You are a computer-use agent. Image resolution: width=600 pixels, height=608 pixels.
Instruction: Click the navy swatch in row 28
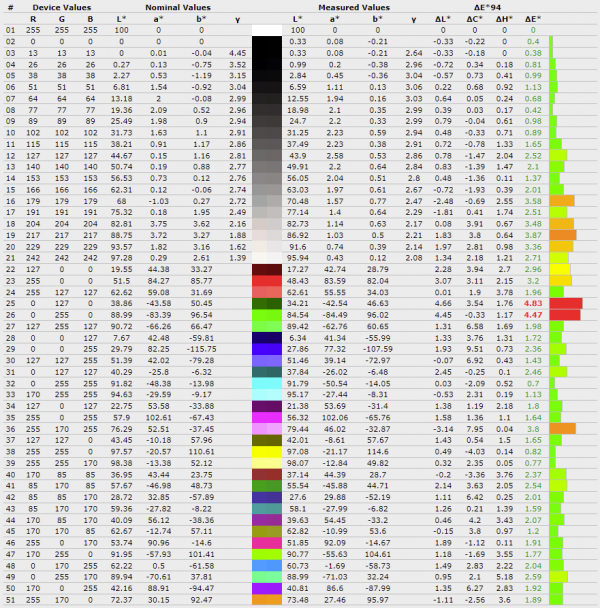(x=267, y=338)
